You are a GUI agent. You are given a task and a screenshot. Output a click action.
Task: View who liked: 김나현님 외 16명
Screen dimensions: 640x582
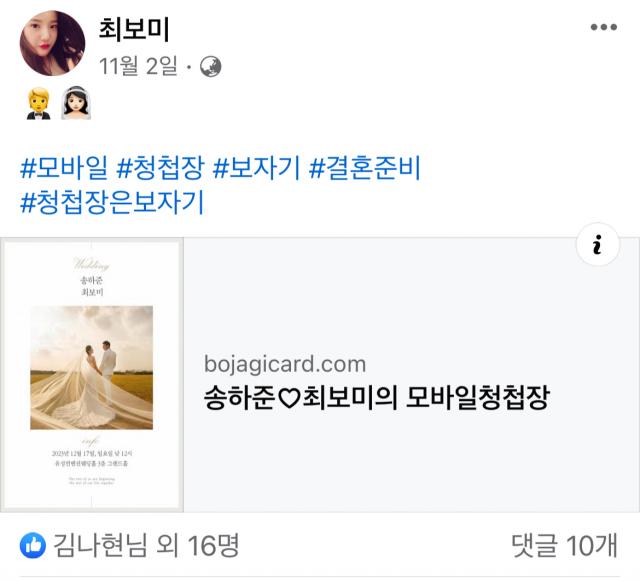coord(146,545)
